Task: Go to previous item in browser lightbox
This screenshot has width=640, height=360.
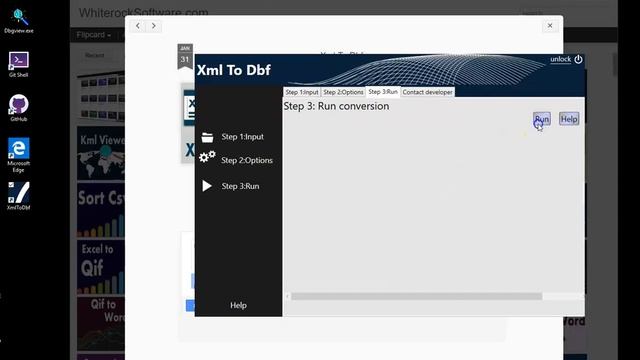Action: tap(138, 26)
